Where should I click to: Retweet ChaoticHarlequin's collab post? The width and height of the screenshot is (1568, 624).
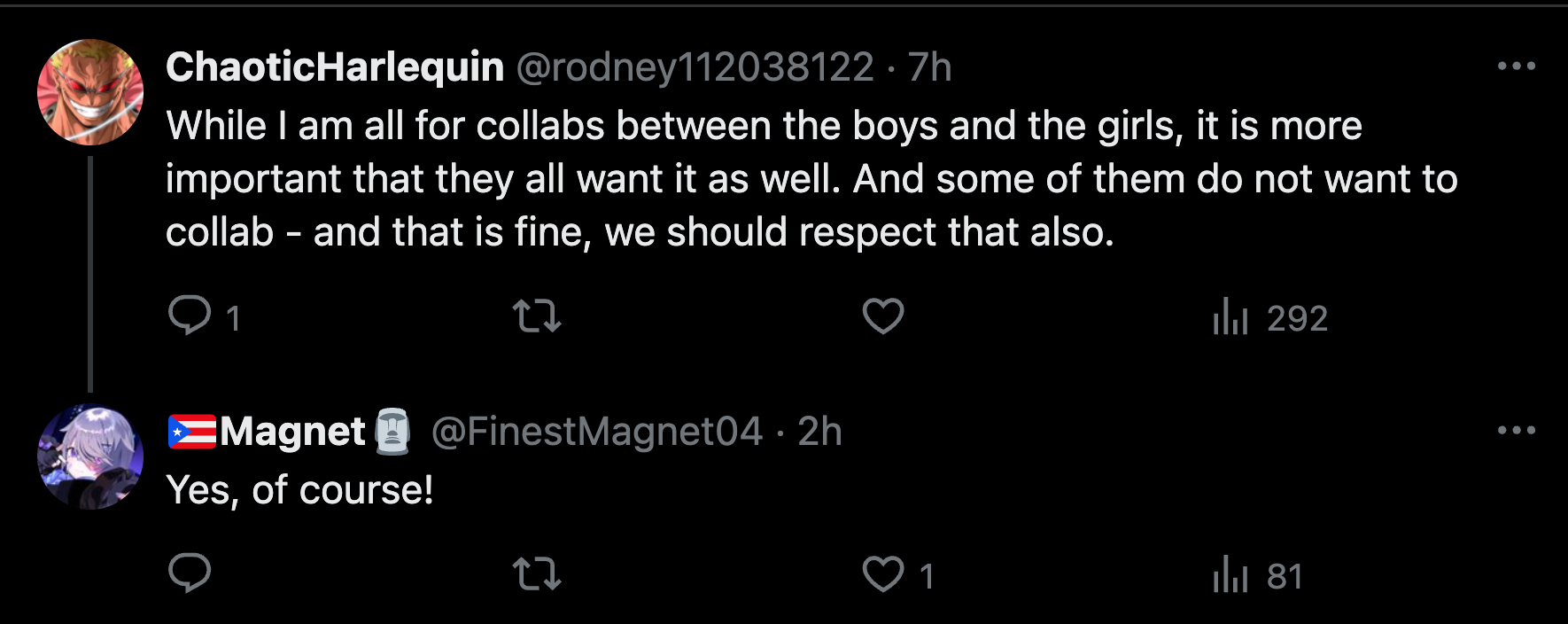[537, 316]
